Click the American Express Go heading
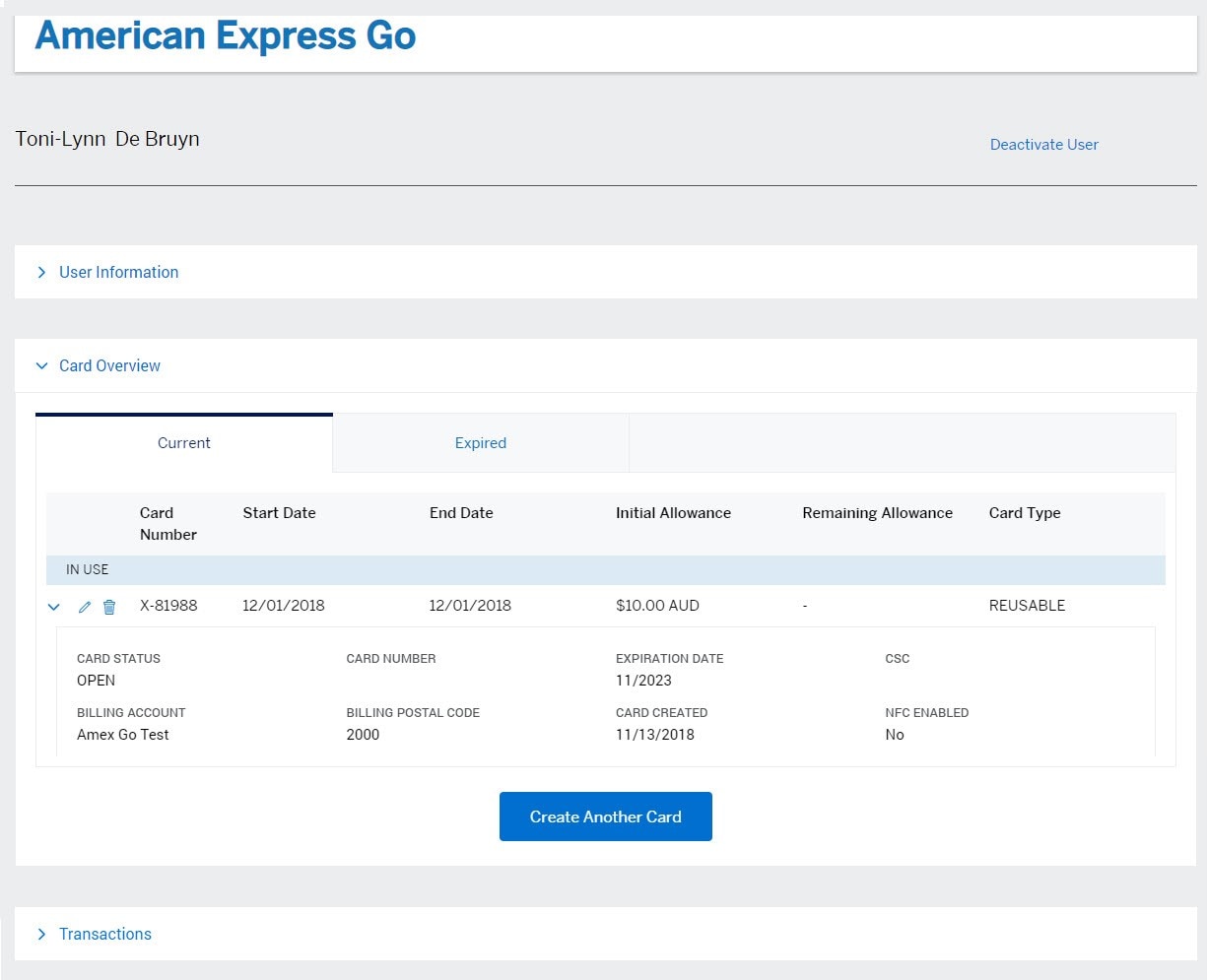Image resolution: width=1207 pixels, height=980 pixels. (x=226, y=35)
